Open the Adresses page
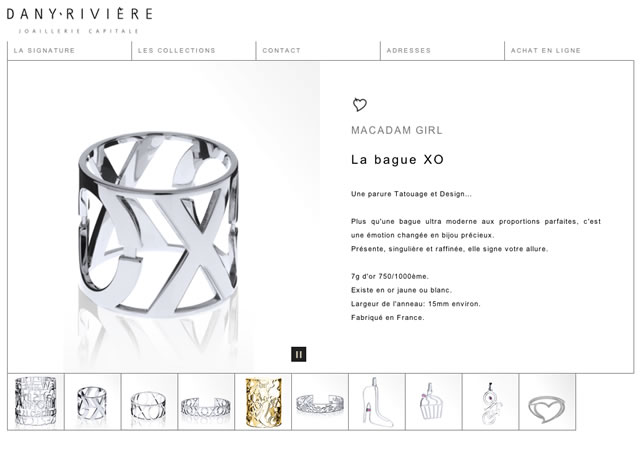The height and width of the screenshot is (450, 640). tap(409, 51)
